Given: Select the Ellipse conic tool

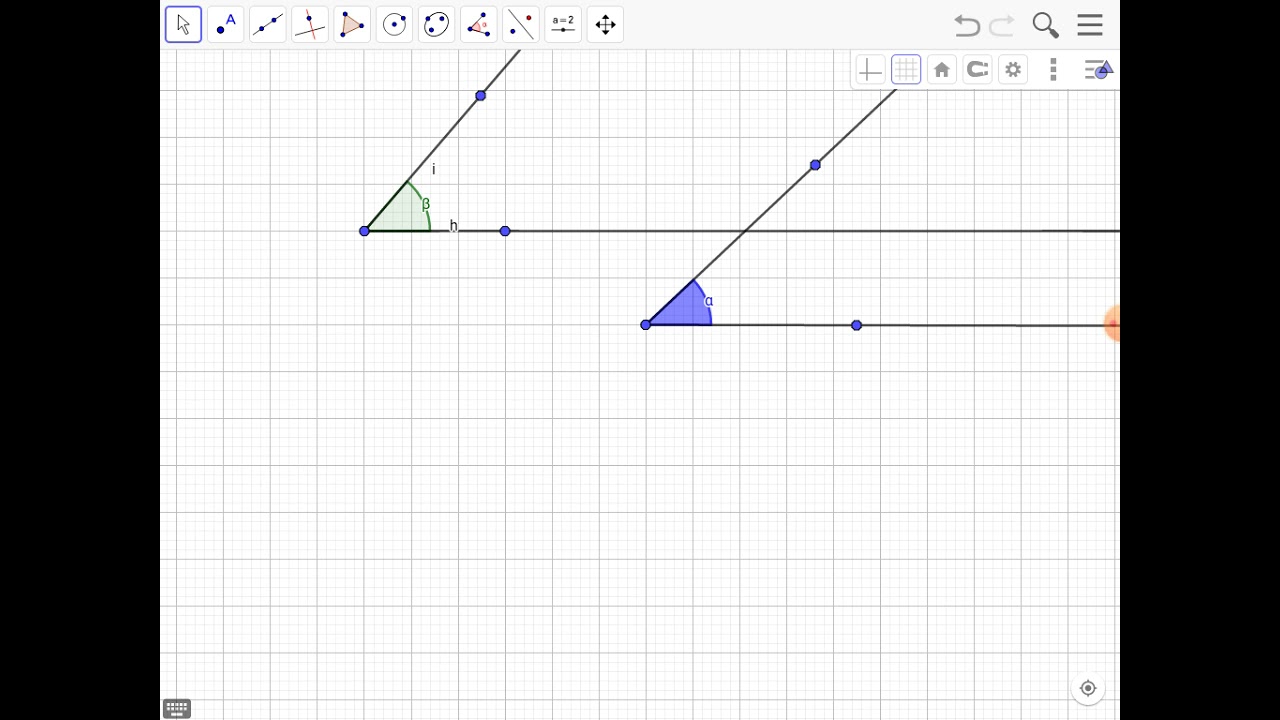Looking at the screenshot, I should 436,24.
